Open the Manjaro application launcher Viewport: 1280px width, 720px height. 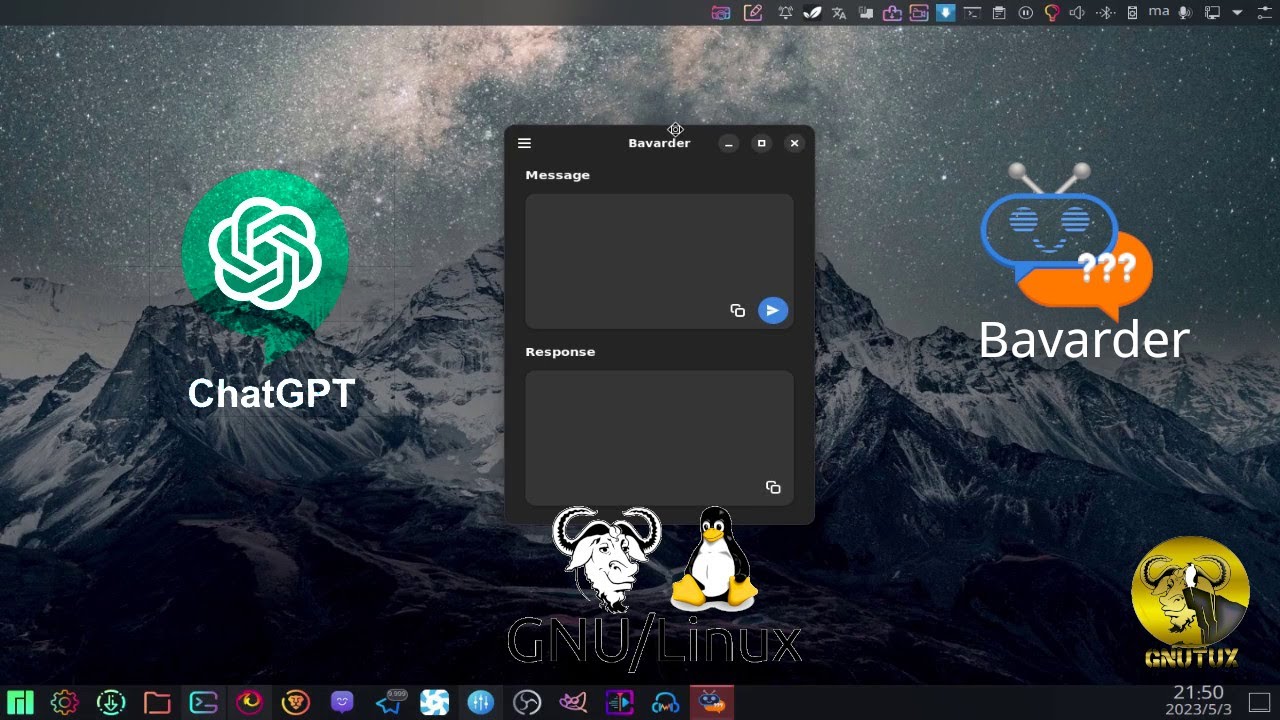pos(20,703)
